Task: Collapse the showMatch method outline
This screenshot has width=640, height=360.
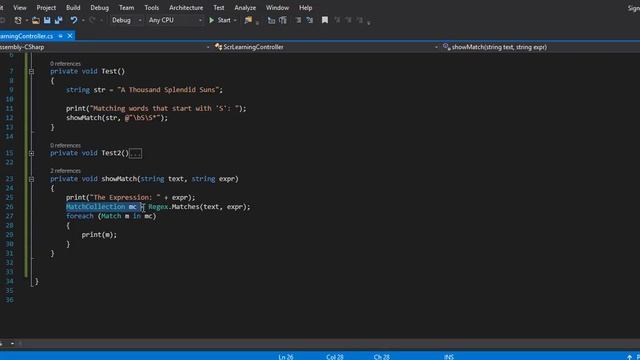Action: pos(31,179)
